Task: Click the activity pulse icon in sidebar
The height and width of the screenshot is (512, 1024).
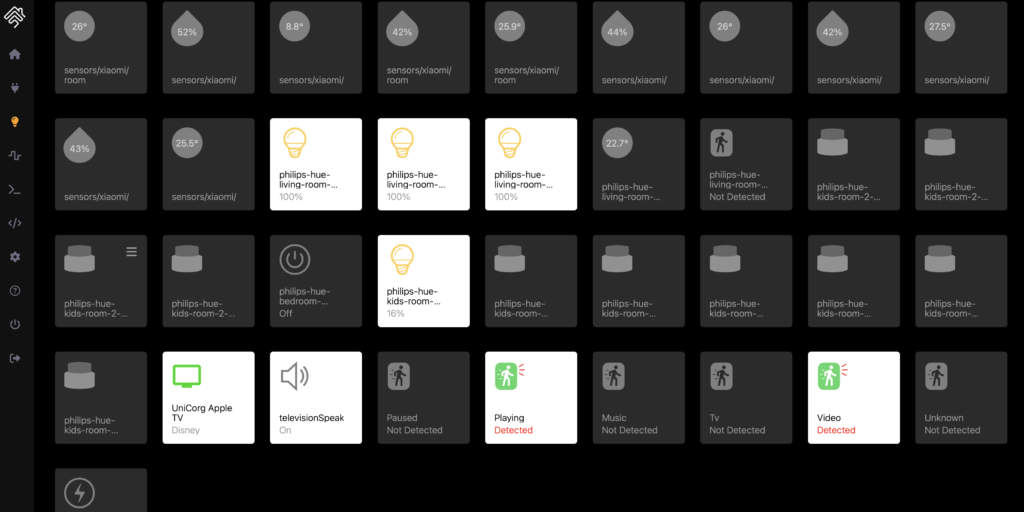Action: [x=15, y=156]
